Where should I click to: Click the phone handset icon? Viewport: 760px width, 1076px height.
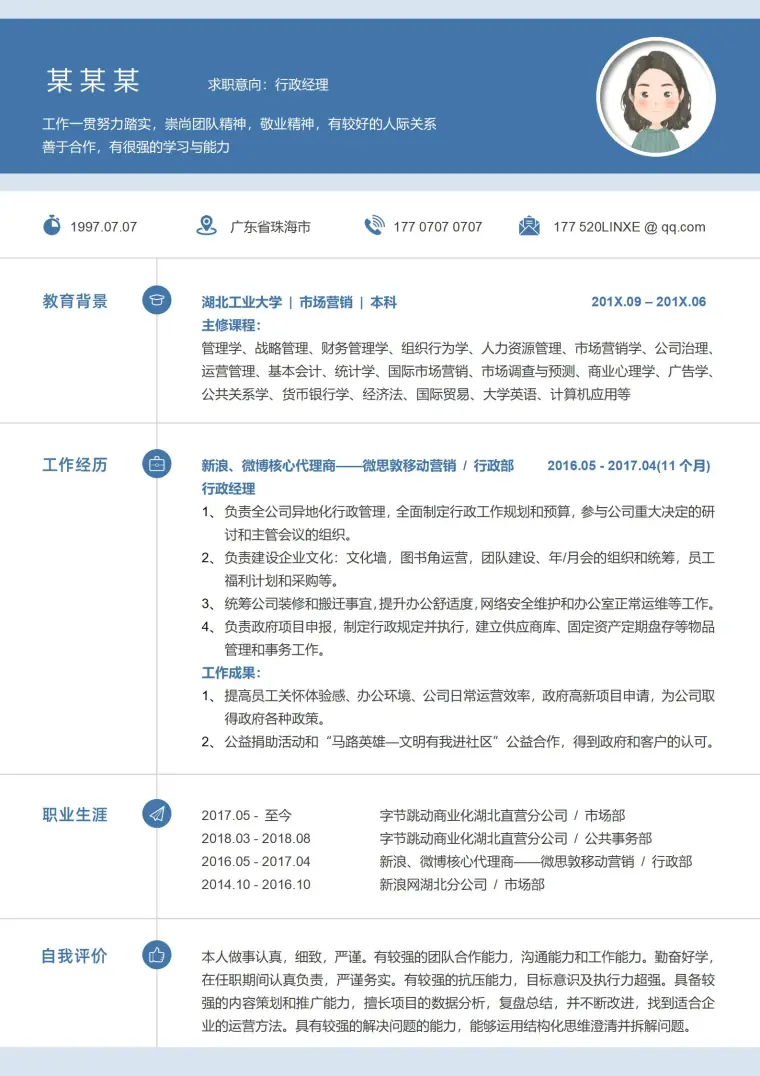point(375,225)
